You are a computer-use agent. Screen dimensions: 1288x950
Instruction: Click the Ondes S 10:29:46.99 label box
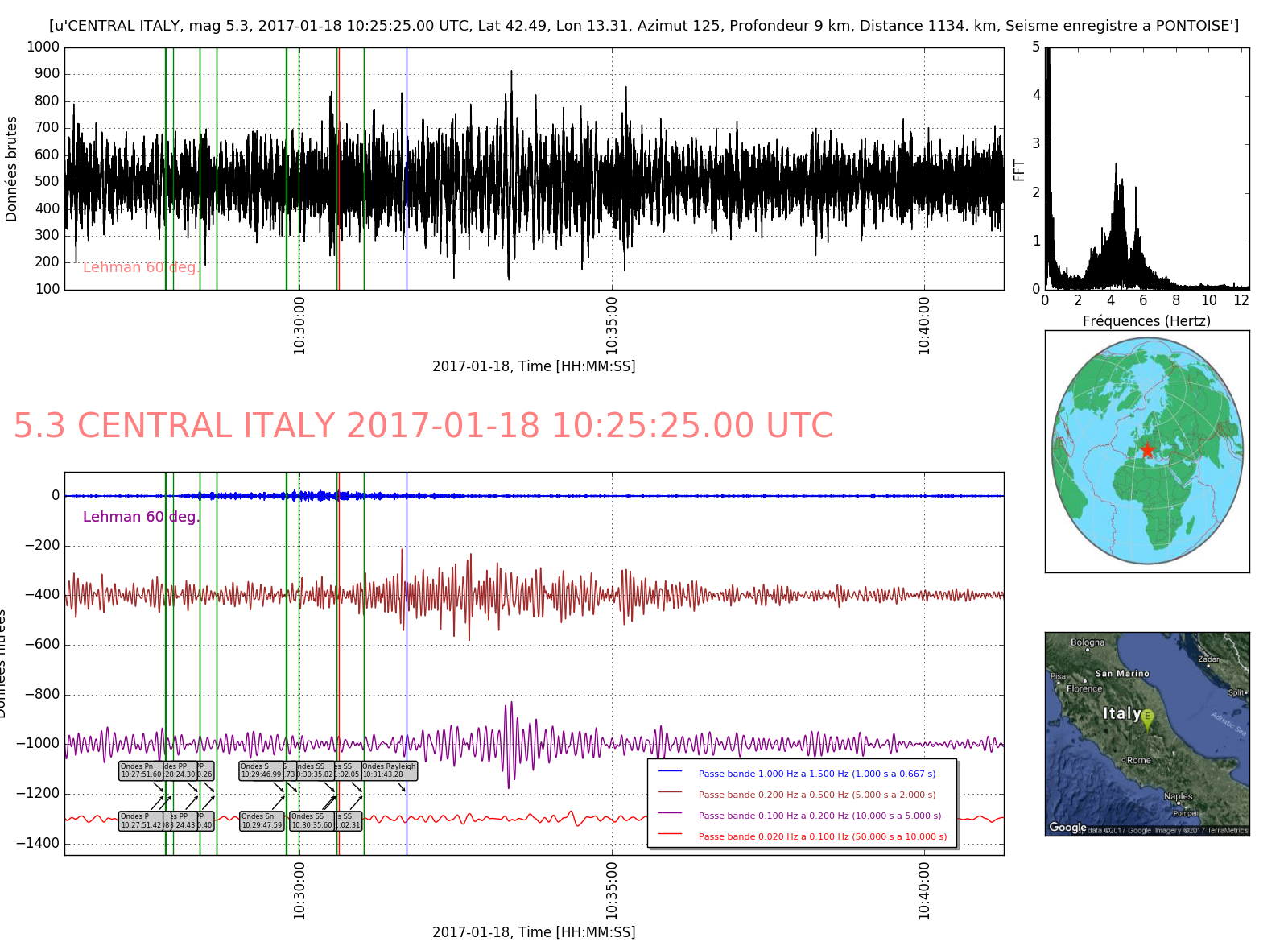pyautogui.click(x=262, y=770)
